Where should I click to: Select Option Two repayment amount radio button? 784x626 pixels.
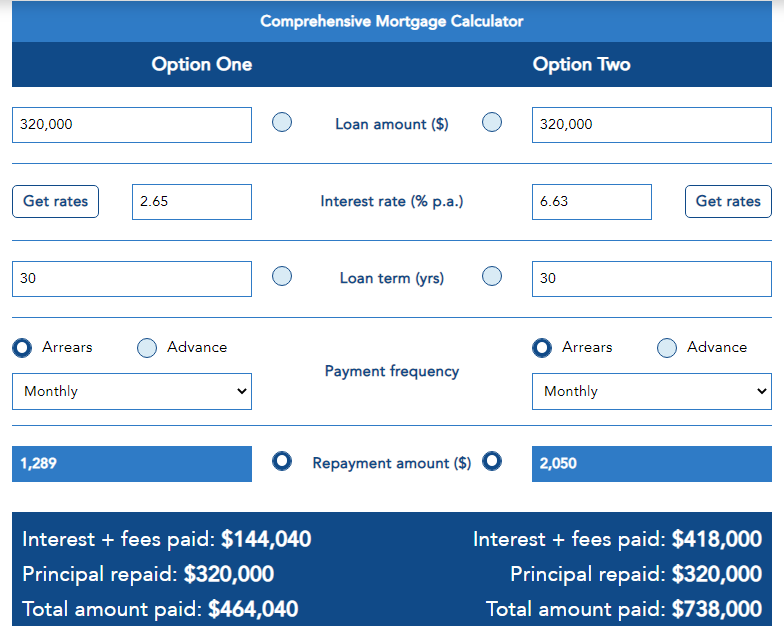click(492, 461)
